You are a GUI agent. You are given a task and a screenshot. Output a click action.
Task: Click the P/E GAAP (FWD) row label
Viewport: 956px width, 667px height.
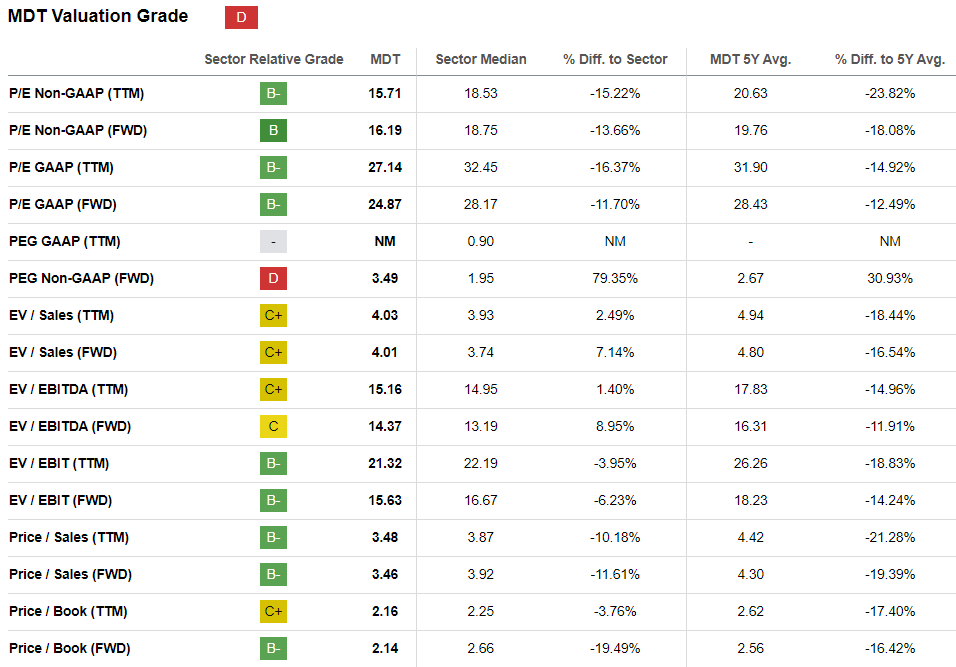(x=62, y=204)
